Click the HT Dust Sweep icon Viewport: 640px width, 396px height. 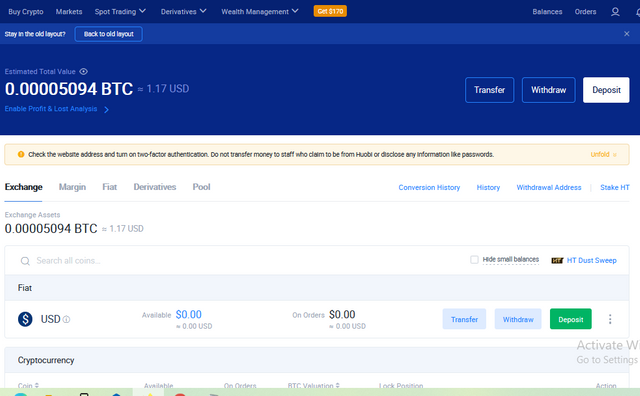pyautogui.click(x=557, y=260)
